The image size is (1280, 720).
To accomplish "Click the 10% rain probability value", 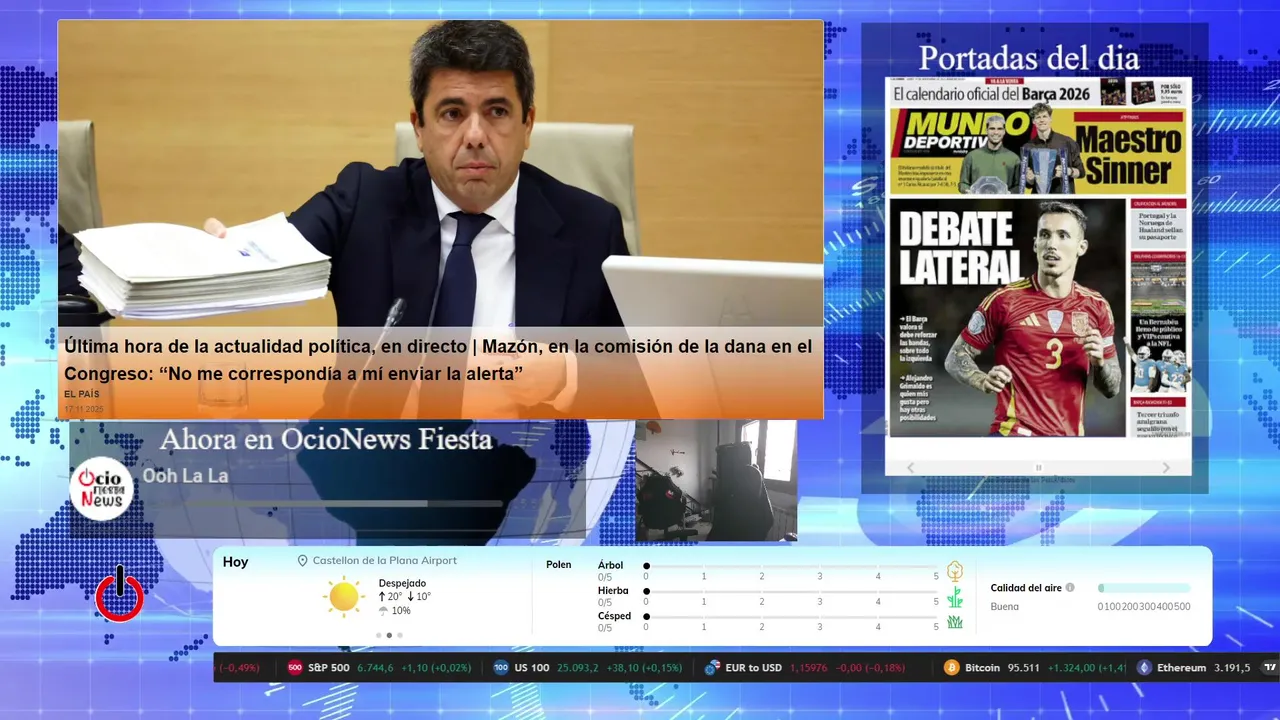I will (401, 611).
